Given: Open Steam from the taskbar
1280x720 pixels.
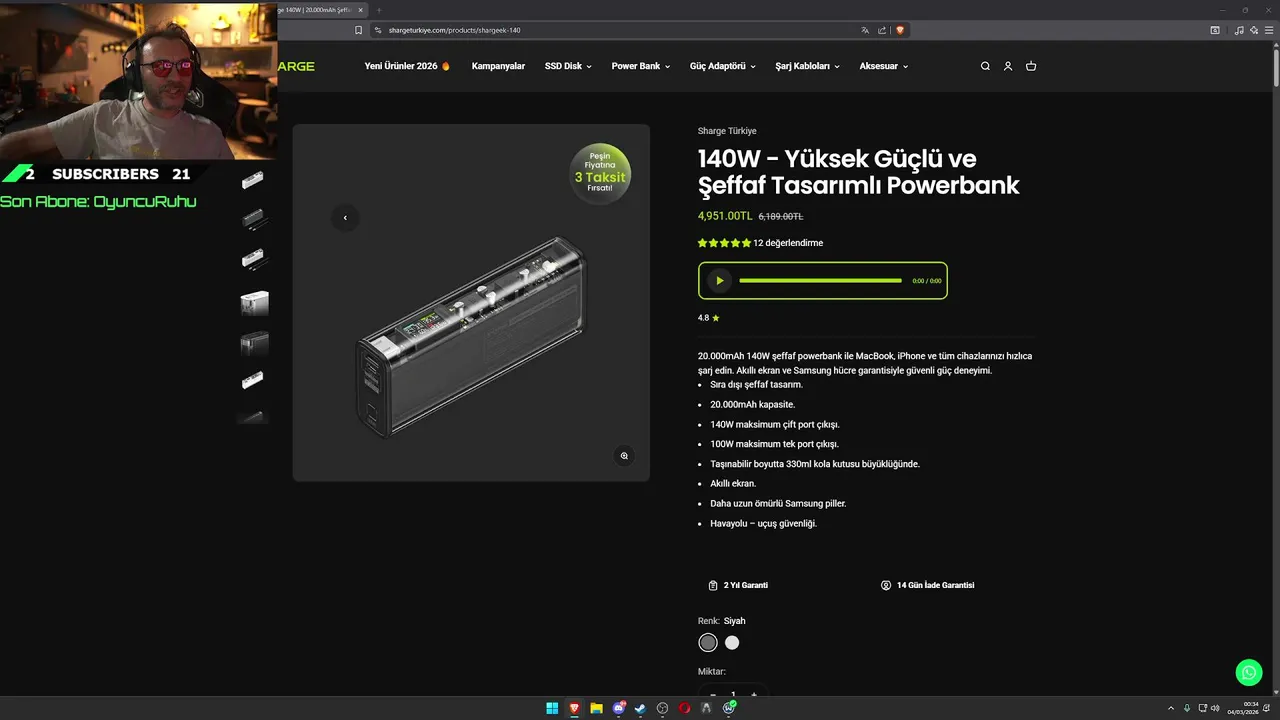Looking at the screenshot, I should click(x=641, y=708).
